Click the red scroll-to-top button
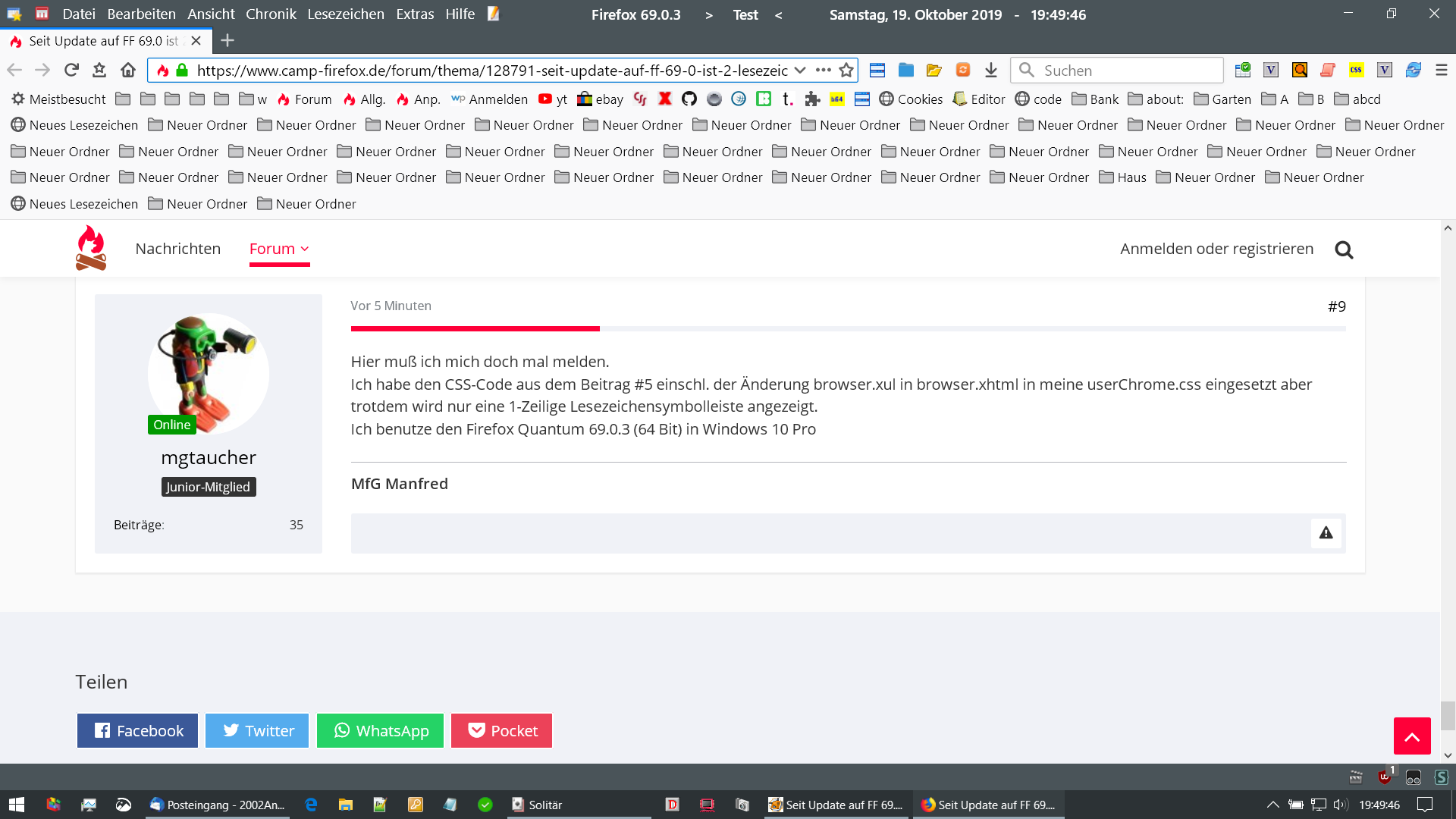The height and width of the screenshot is (819, 1456). point(1412,736)
